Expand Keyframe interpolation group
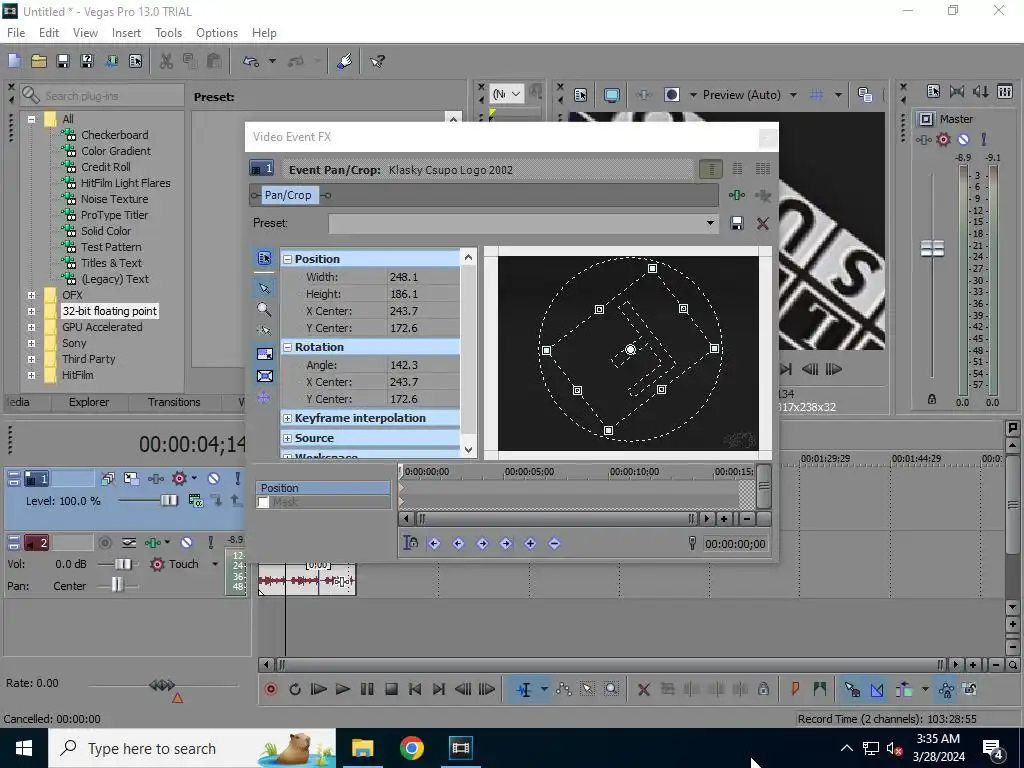Viewport: 1024px width, 768px height. click(287, 418)
